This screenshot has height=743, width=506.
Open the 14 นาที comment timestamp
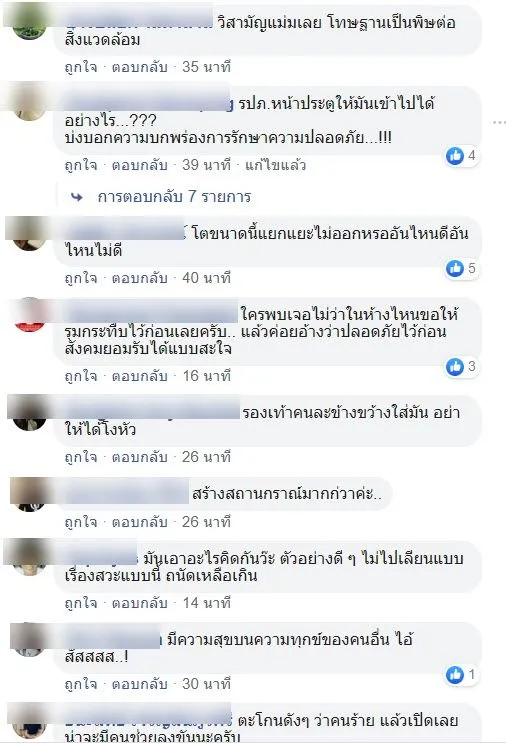tap(206, 603)
